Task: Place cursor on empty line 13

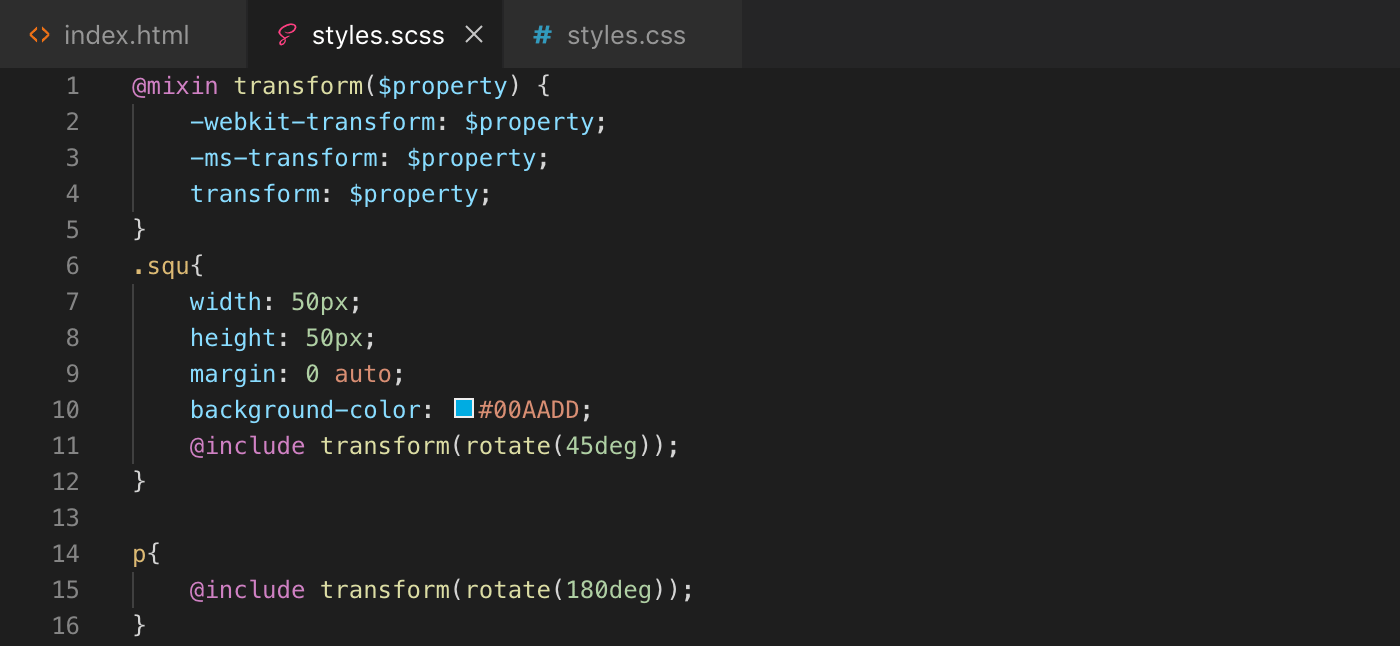Action: point(700,518)
